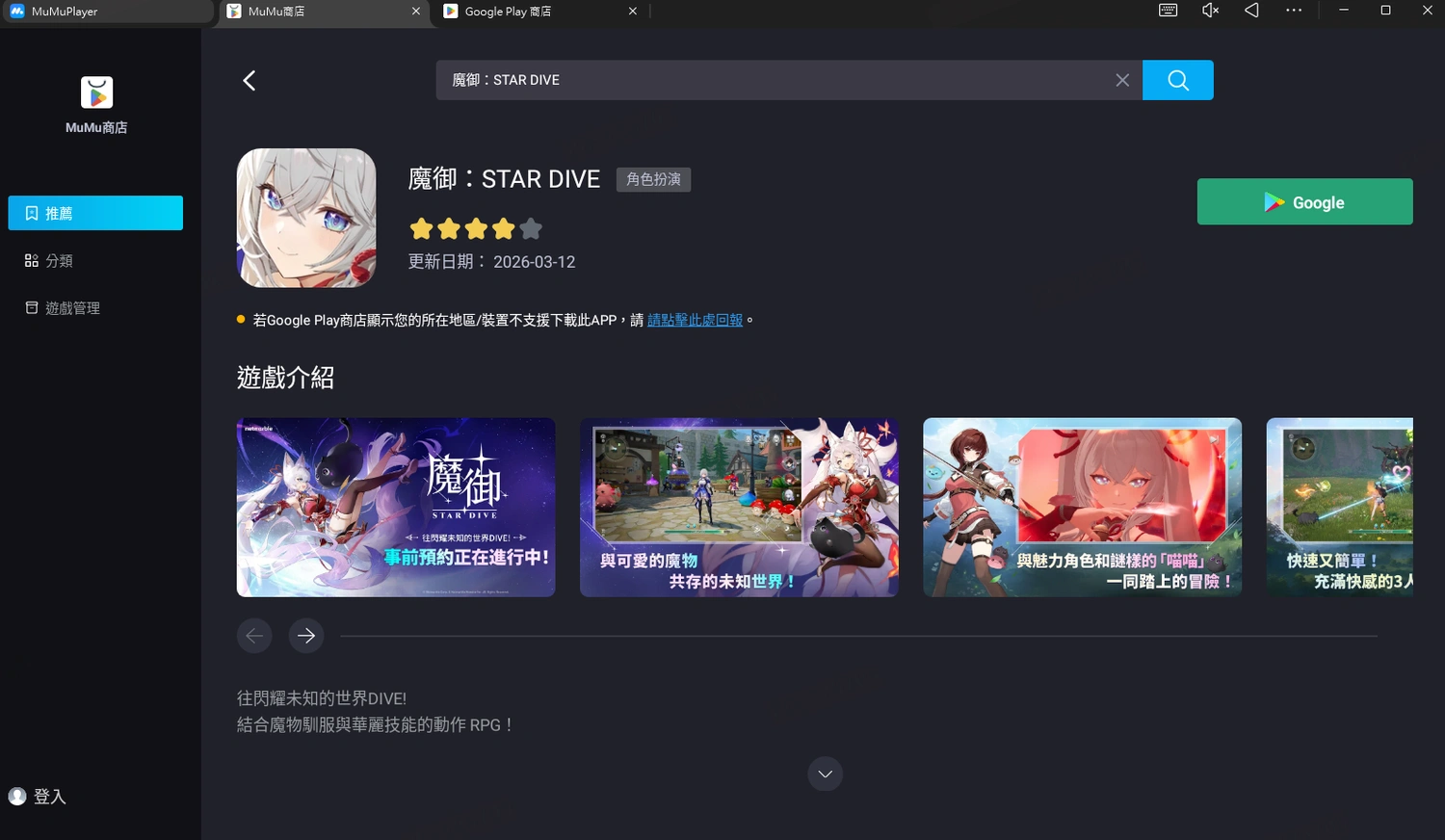Click the fifth star in the rating row
Image resolution: width=1445 pixels, height=840 pixels.
point(531,228)
